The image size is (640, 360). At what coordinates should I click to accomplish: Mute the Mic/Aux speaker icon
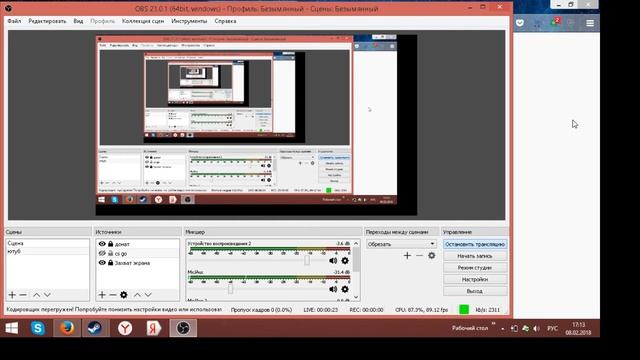coord(333,289)
